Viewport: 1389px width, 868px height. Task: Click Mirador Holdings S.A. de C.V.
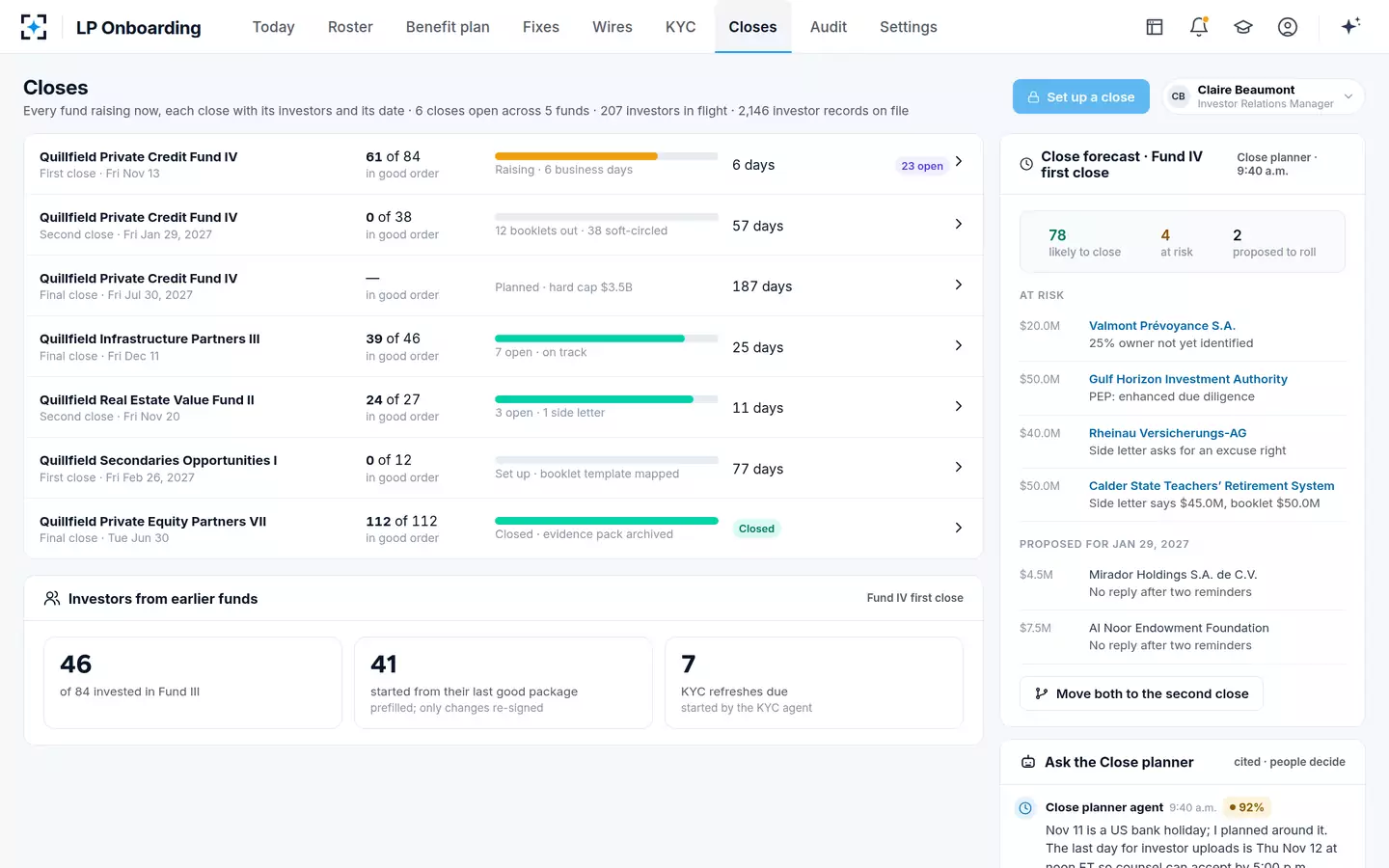click(1173, 575)
